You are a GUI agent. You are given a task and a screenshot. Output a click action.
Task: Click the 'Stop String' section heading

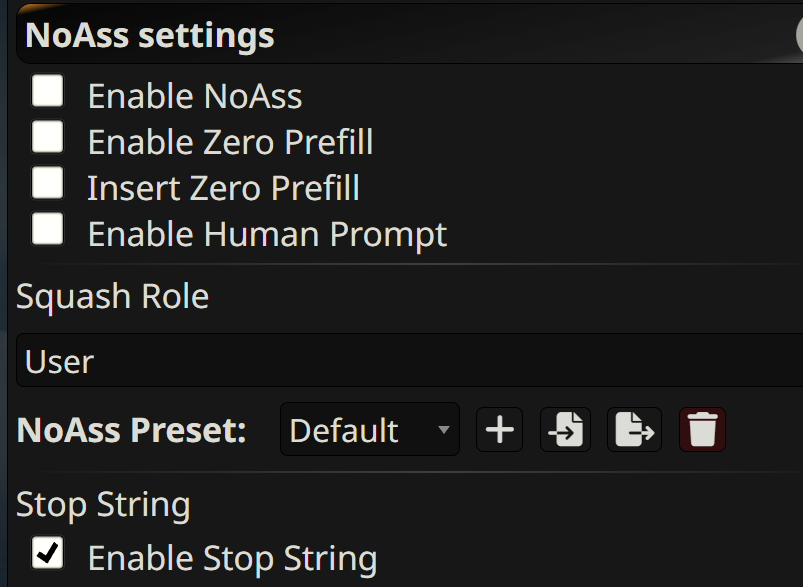[x=103, y=505]
